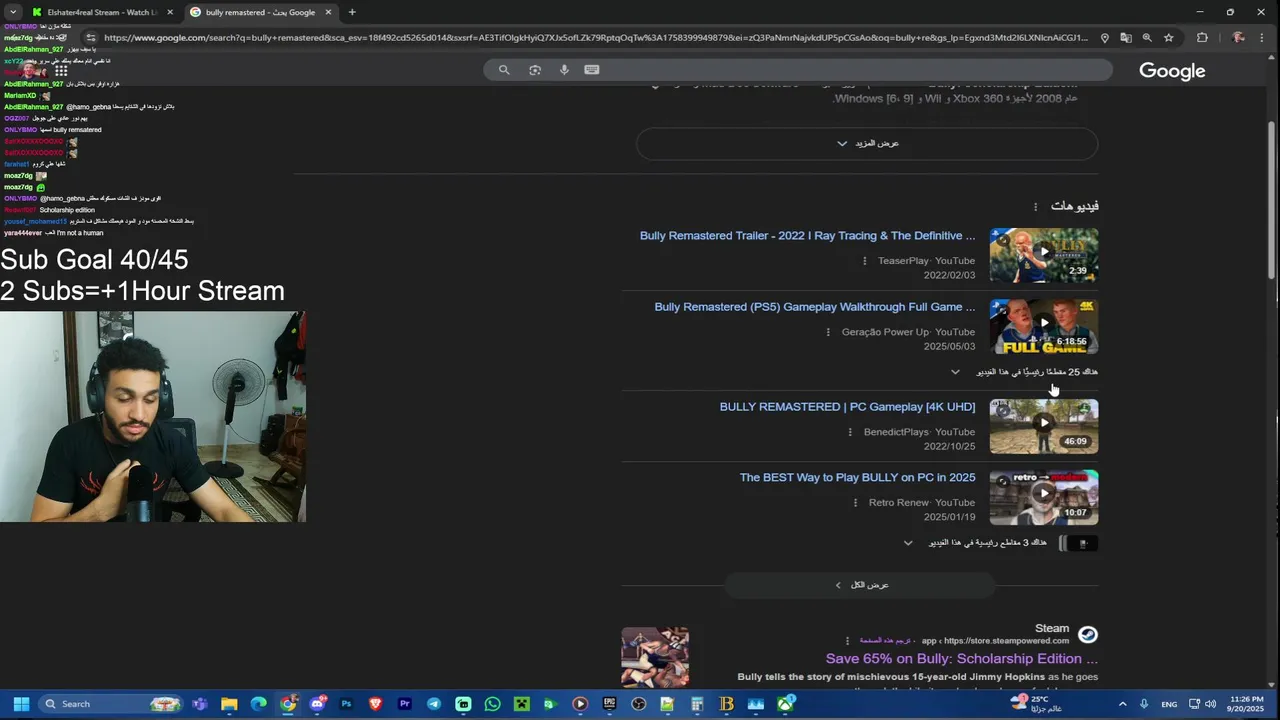Click the location permission icon in address bar
The width and height of the screenshot is (1280, 720).
tap(1104, 38)
